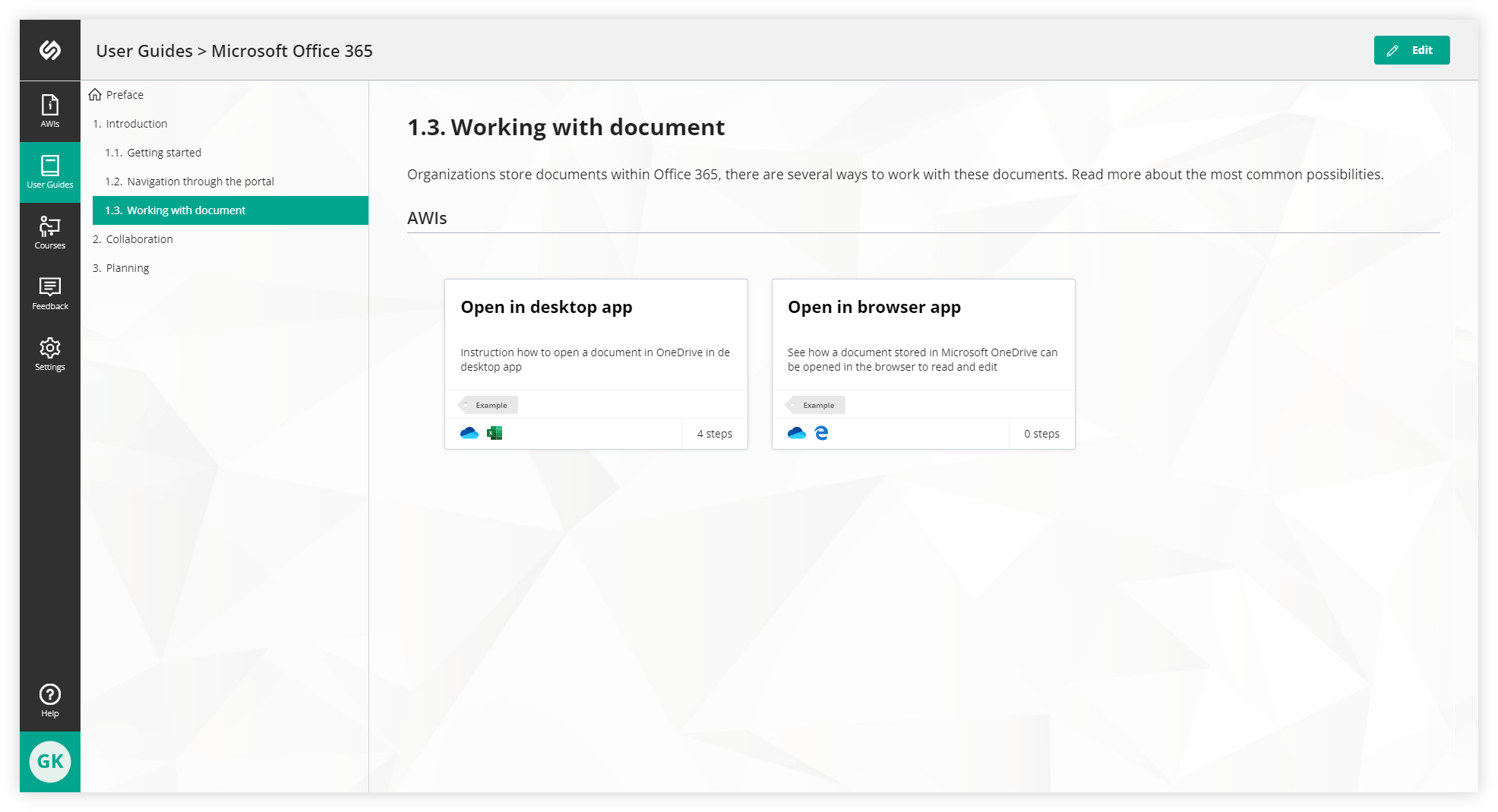1498x812 pixels.
Task: Click the app logo in the top-left corner
Action: [x=49, y=49]
